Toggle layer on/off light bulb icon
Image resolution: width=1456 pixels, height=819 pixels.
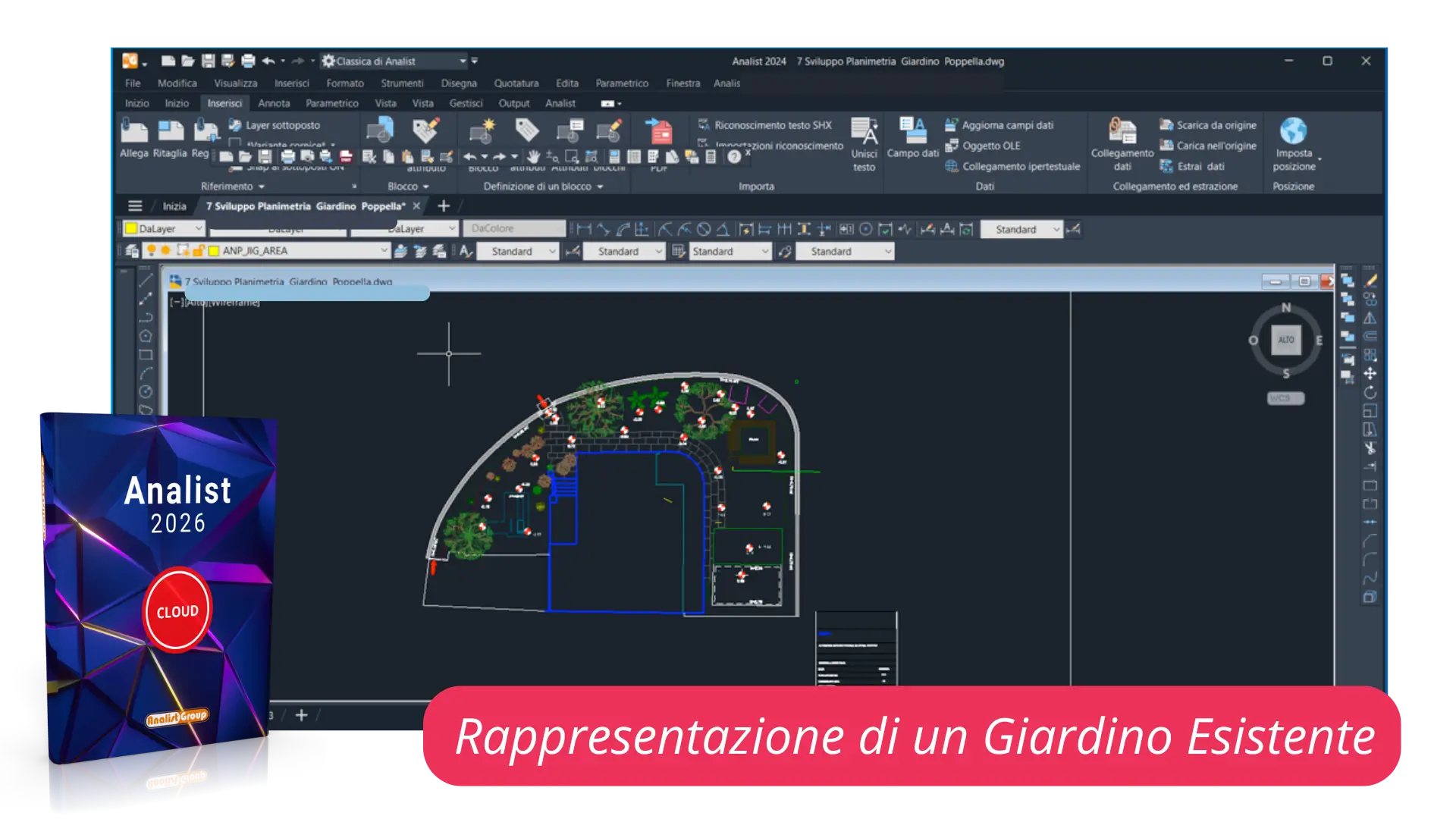point(151,251)
